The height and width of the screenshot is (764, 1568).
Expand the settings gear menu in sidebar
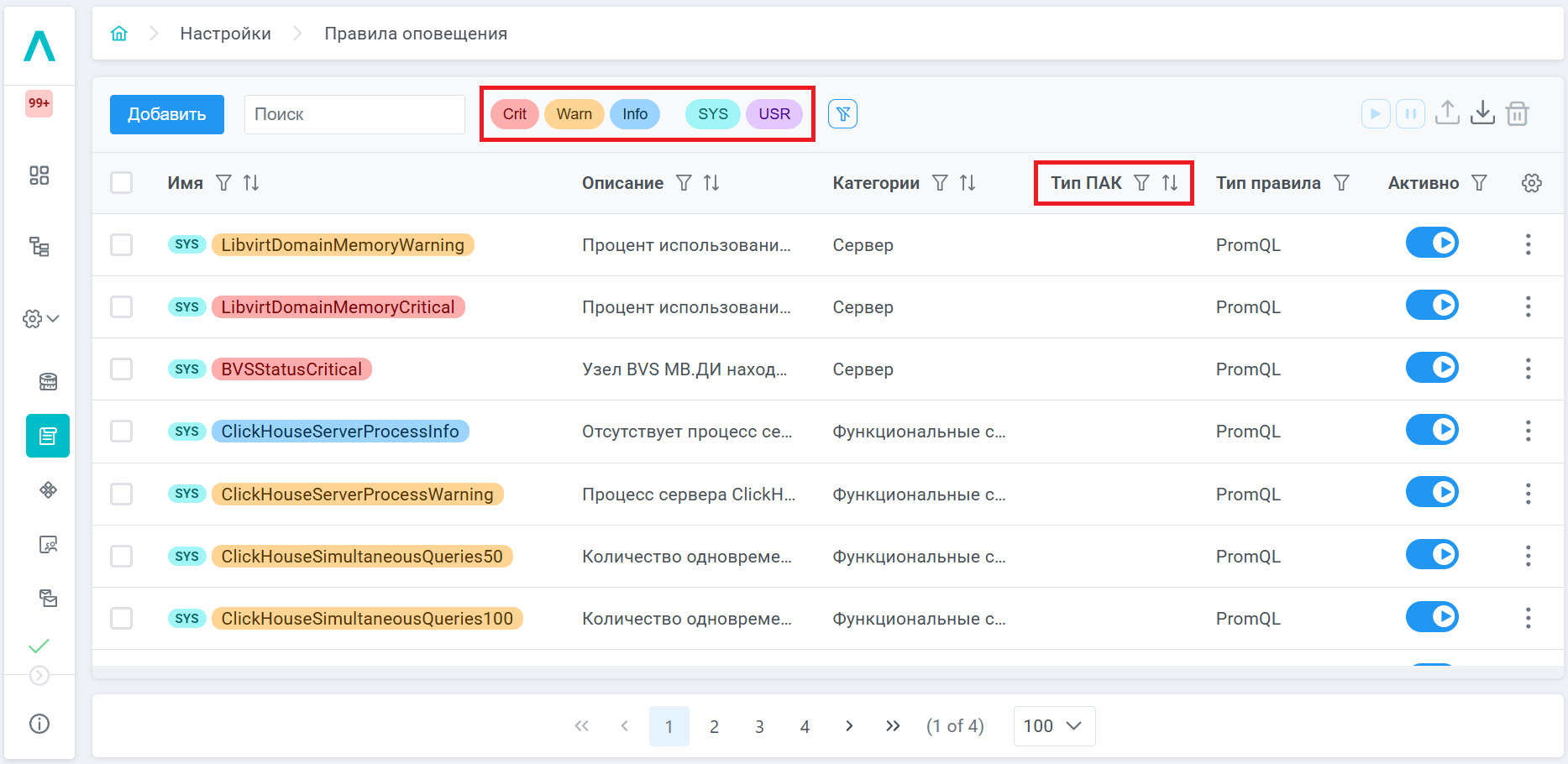click(40, 319)
